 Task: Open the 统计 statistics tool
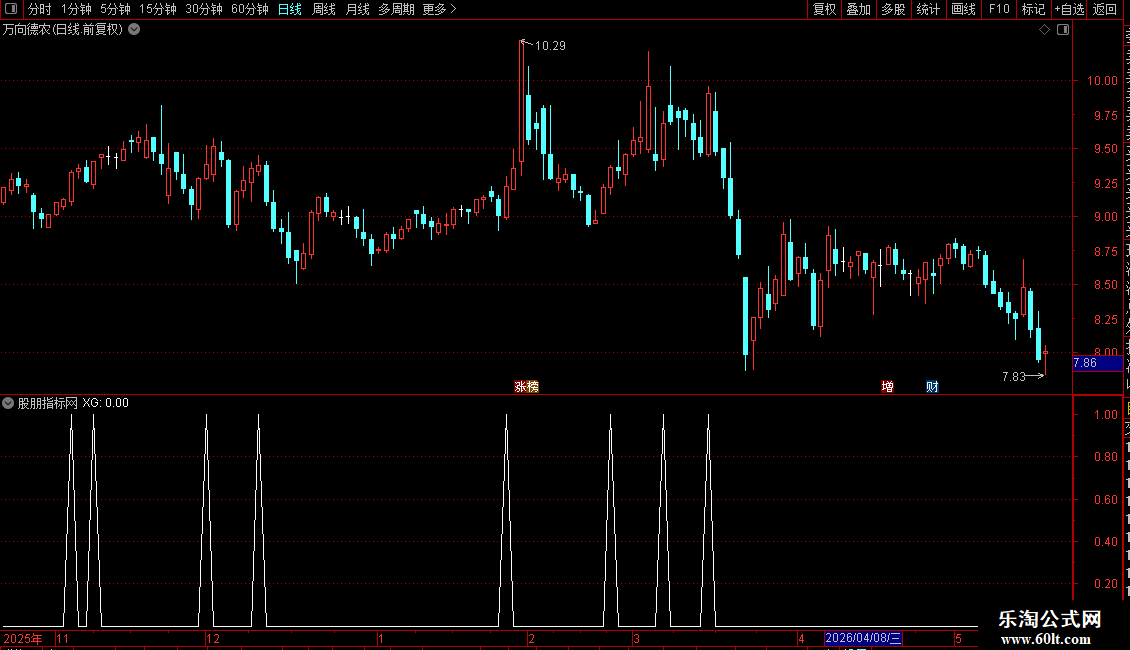[928, 9]
